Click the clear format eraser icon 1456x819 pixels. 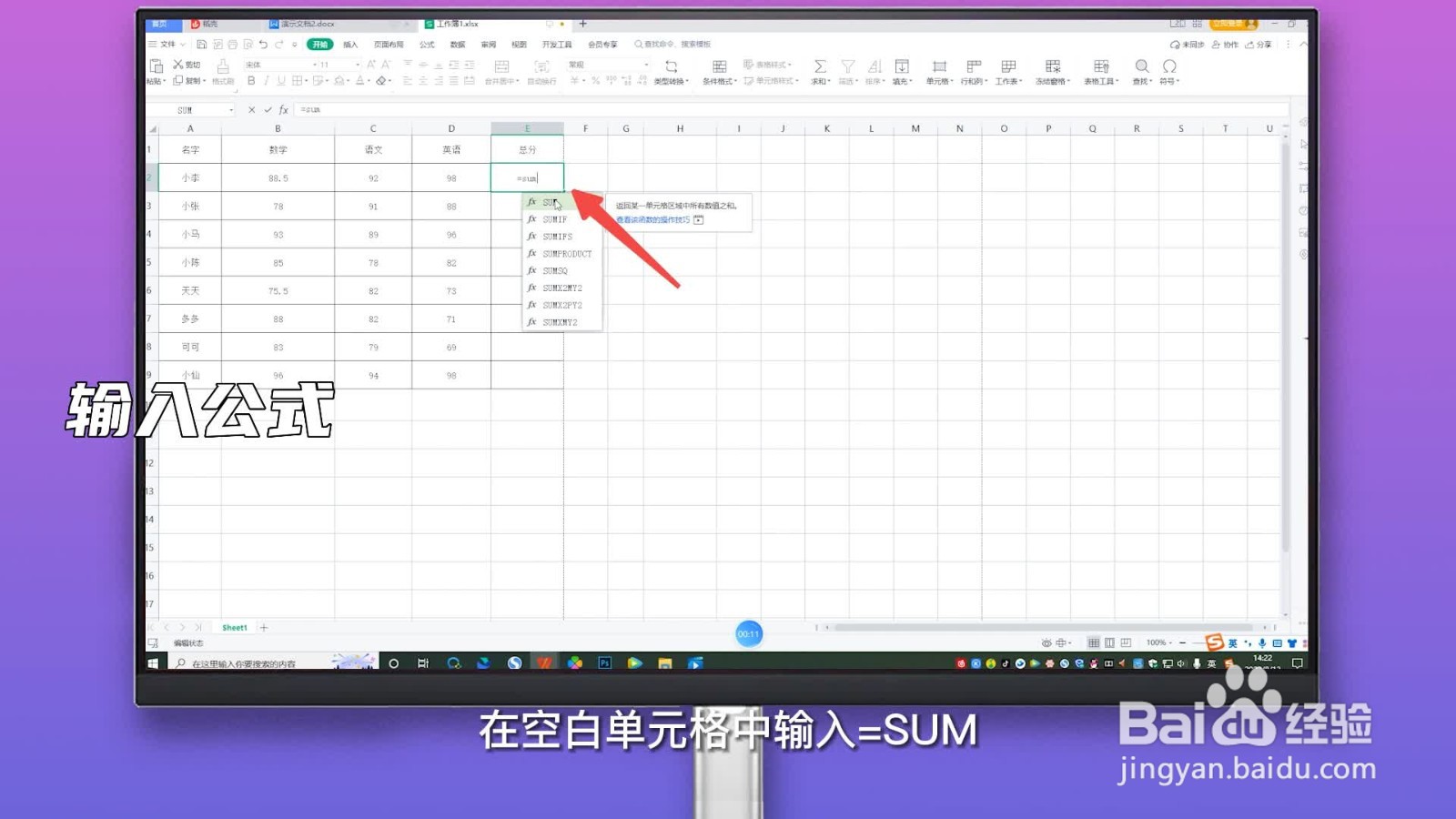click(x=382, y=81)
